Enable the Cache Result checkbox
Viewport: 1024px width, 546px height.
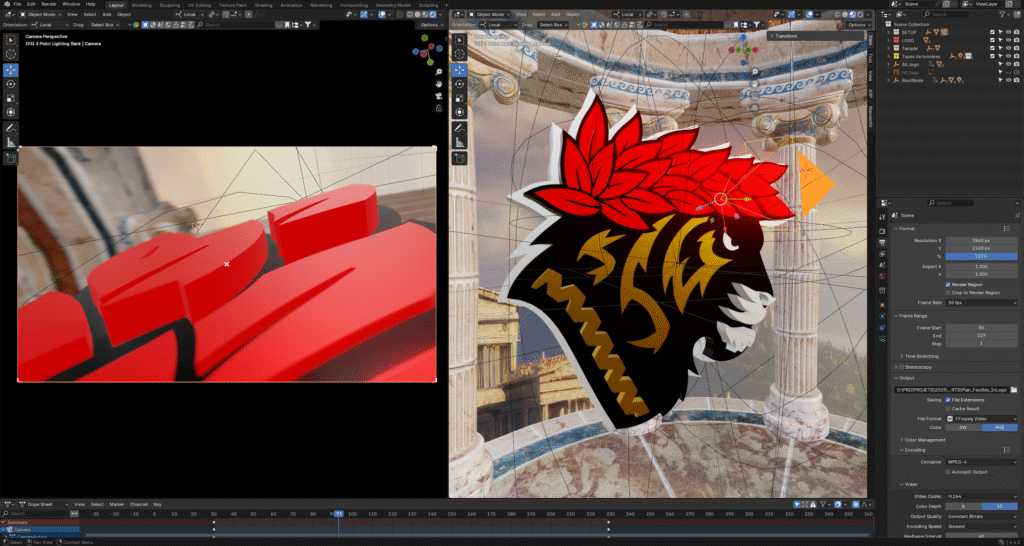click(x=948, y=408)
